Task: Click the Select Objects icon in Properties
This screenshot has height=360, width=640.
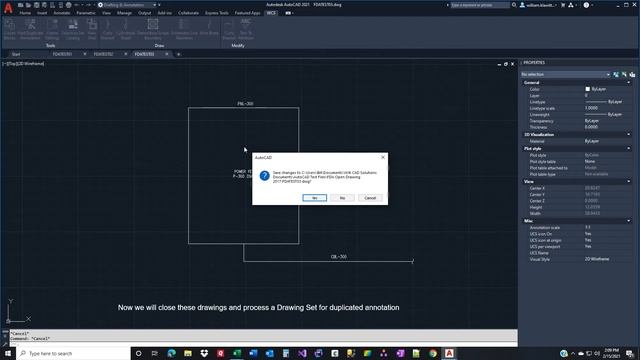Action: tap(624, 74)
